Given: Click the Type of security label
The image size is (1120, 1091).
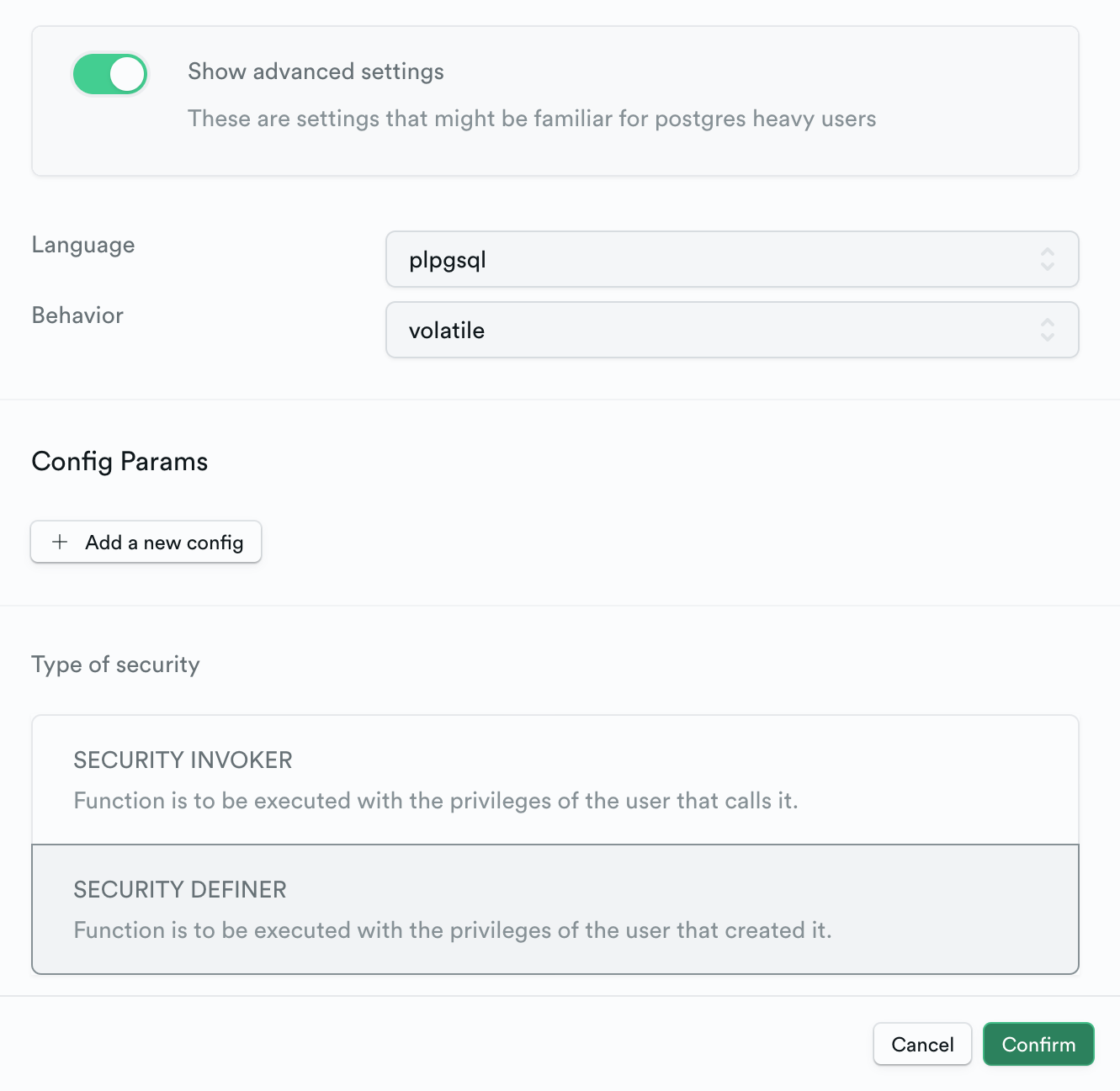Looking at the screenshot, I should [x=115, y=665].
